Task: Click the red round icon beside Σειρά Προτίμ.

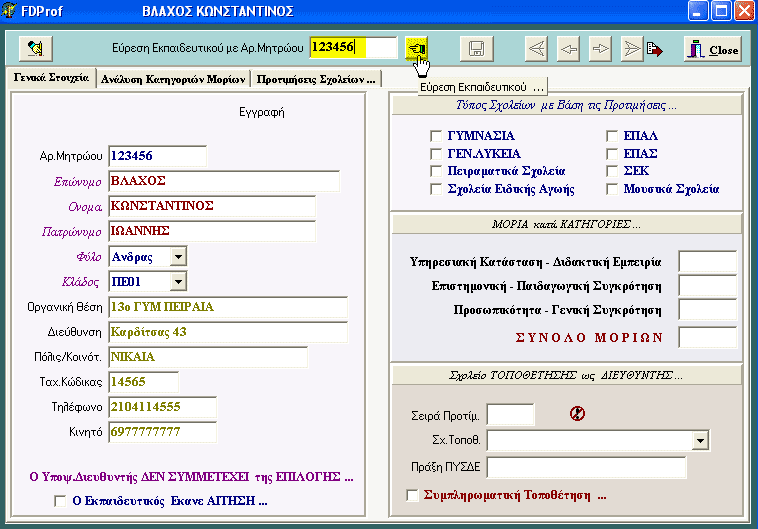Action: pyautogui.click(x=576, y=412)
